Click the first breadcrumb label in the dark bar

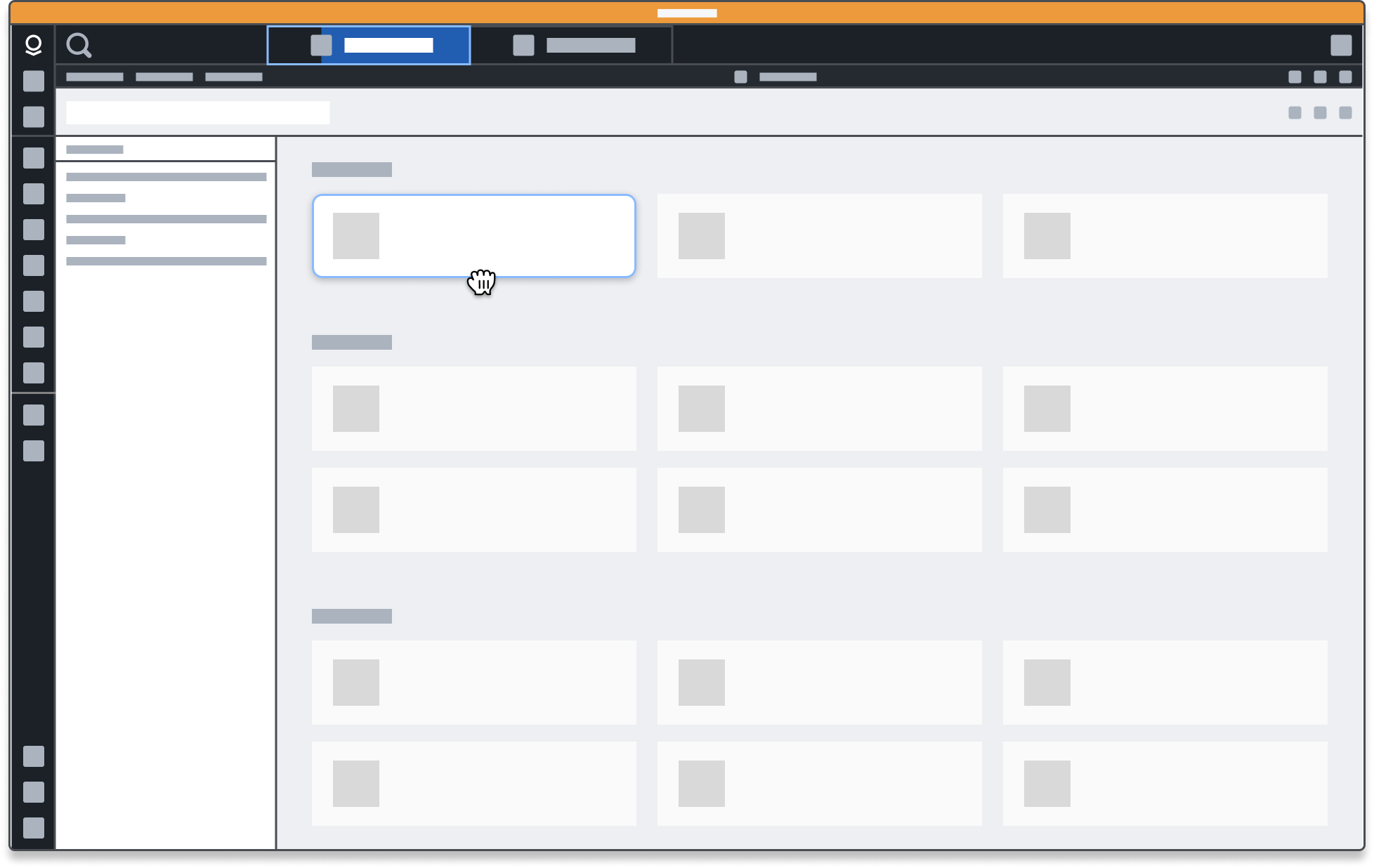click(95, 77)
